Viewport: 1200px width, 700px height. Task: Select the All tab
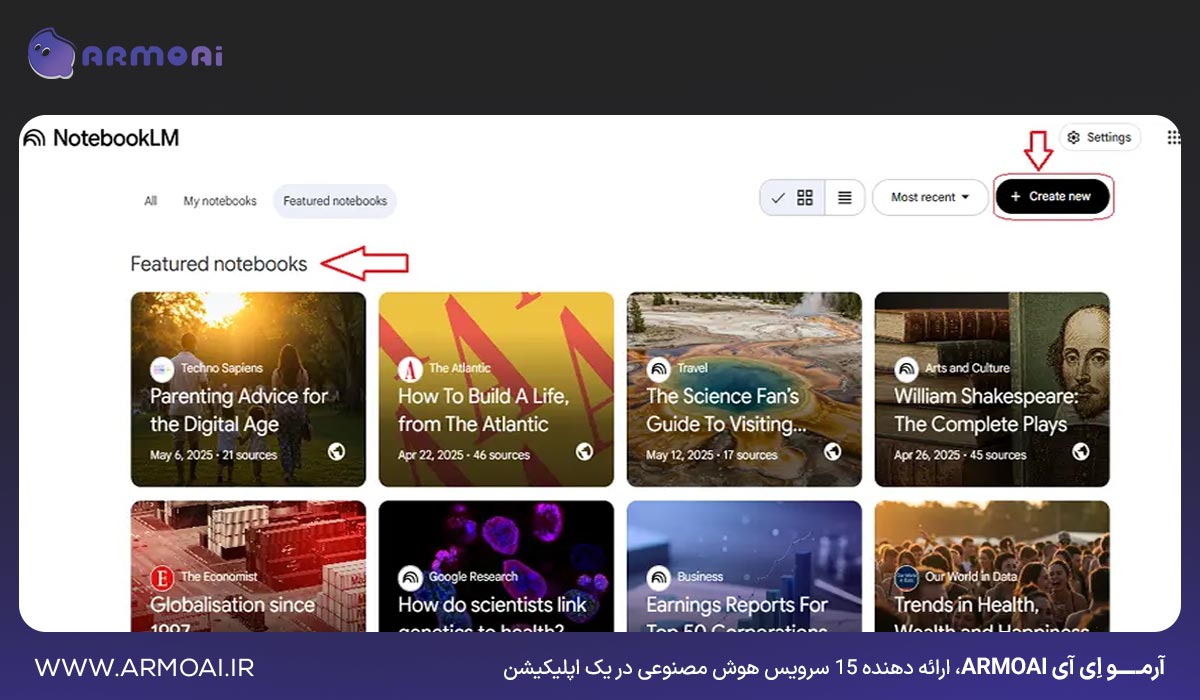(150, 200)
